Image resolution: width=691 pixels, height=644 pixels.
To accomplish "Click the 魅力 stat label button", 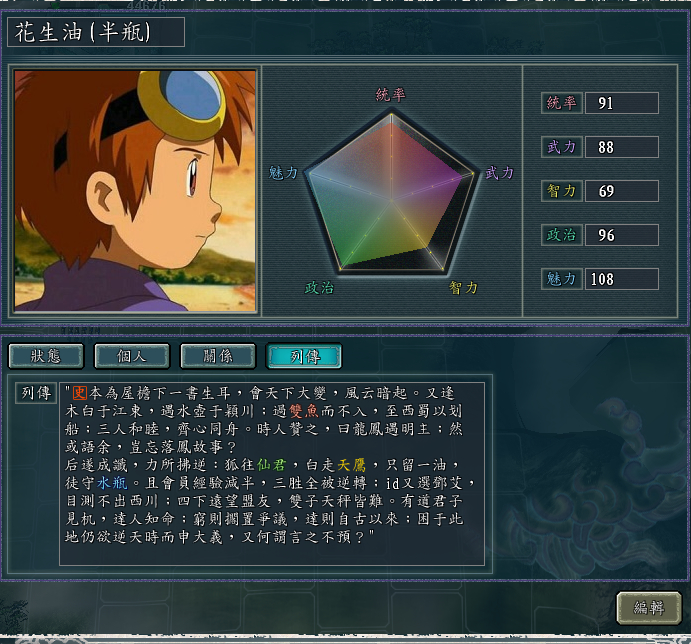I will pyautogui.click(x=561, y=279).
